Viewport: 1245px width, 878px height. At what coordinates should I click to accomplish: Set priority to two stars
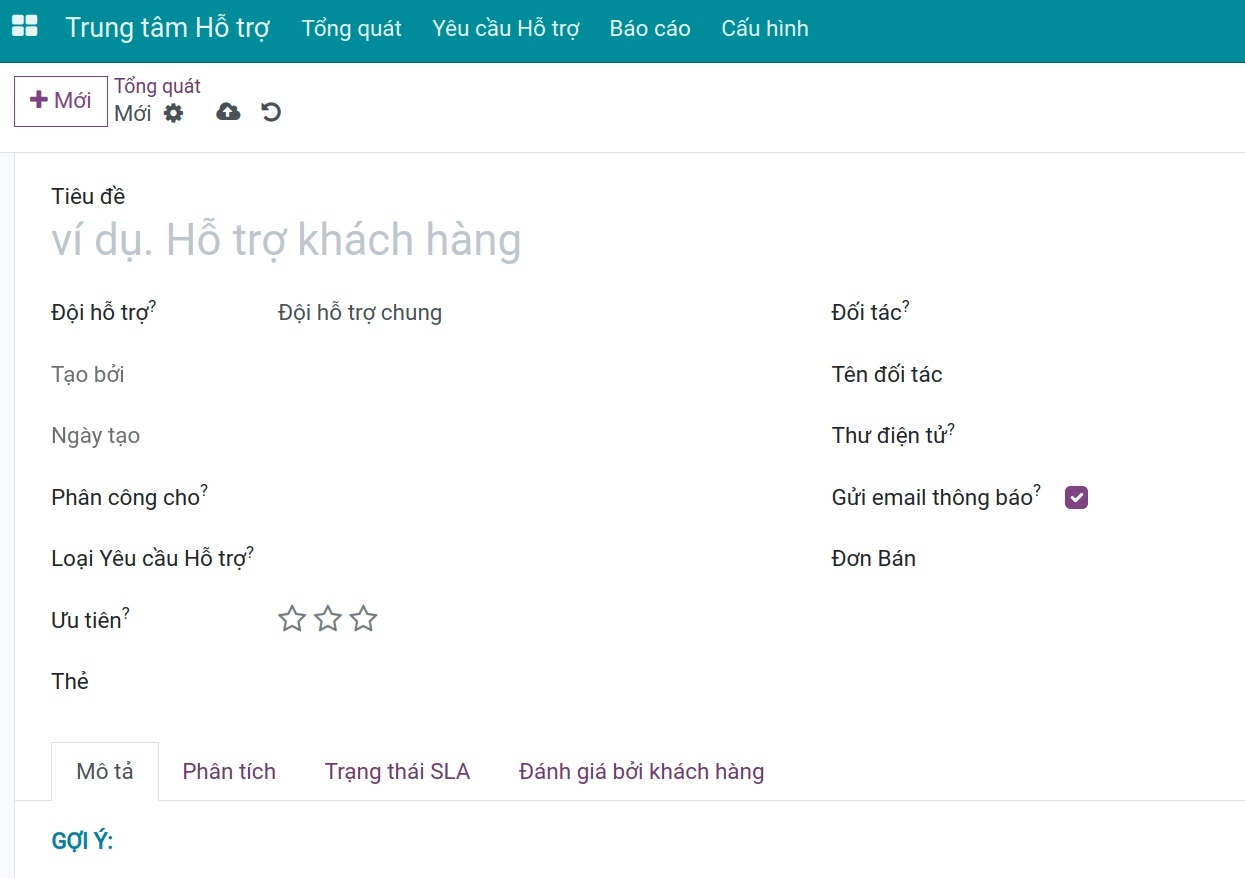tap(328, 619)
